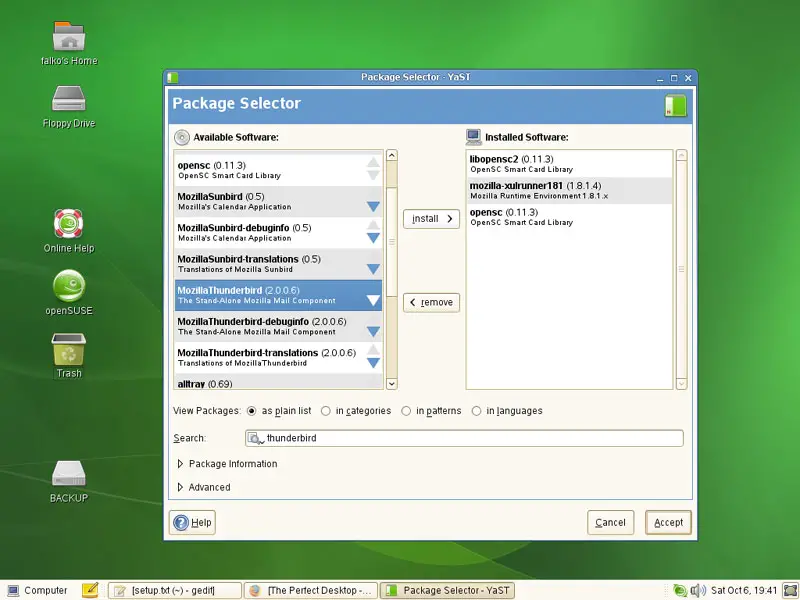Select opensc (0.11.3) in Available Software
Screen dimensions: 800x600
pyautogui.click(x=279, y=170)
